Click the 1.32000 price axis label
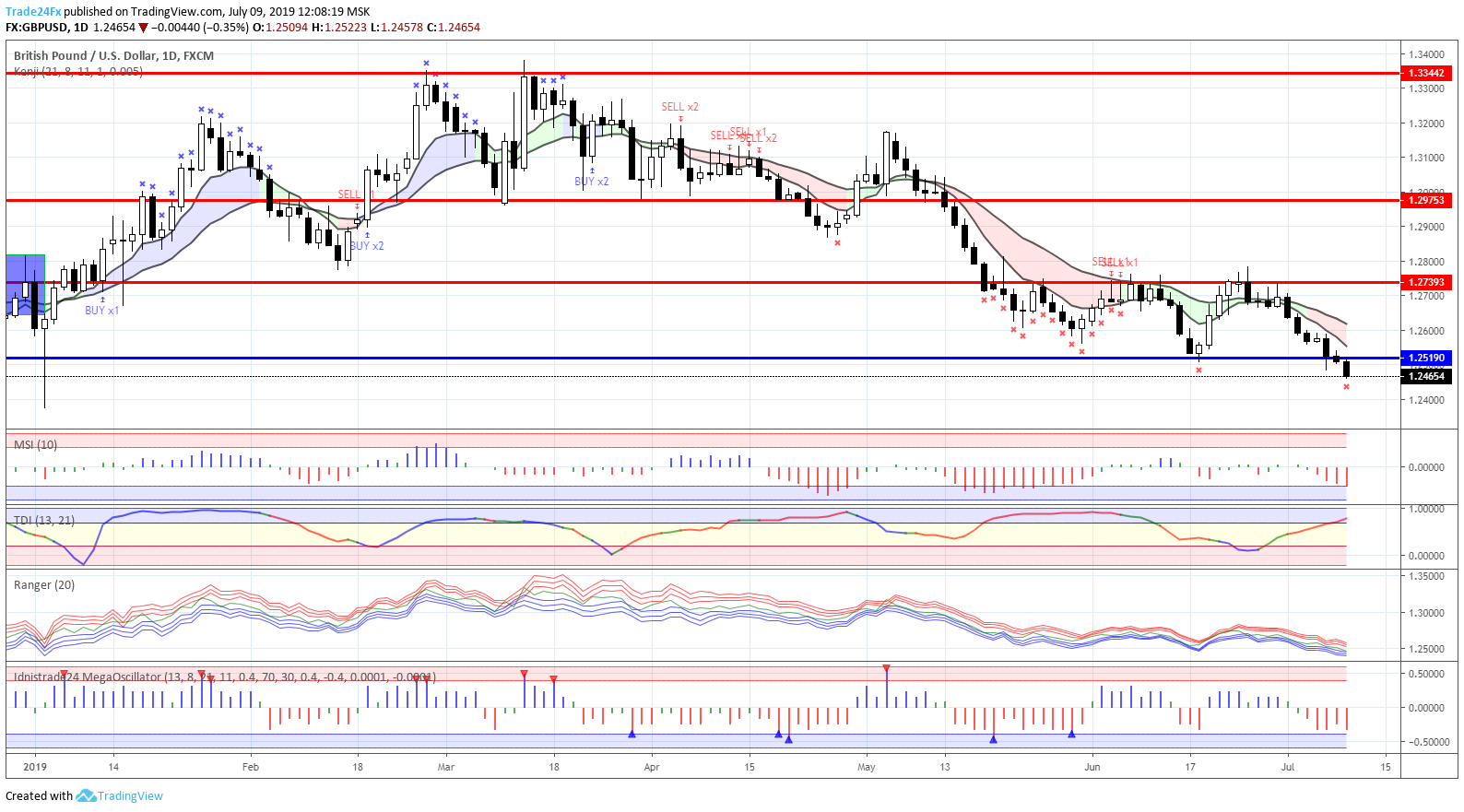 pyautogui.click(x=1426, y=124)
